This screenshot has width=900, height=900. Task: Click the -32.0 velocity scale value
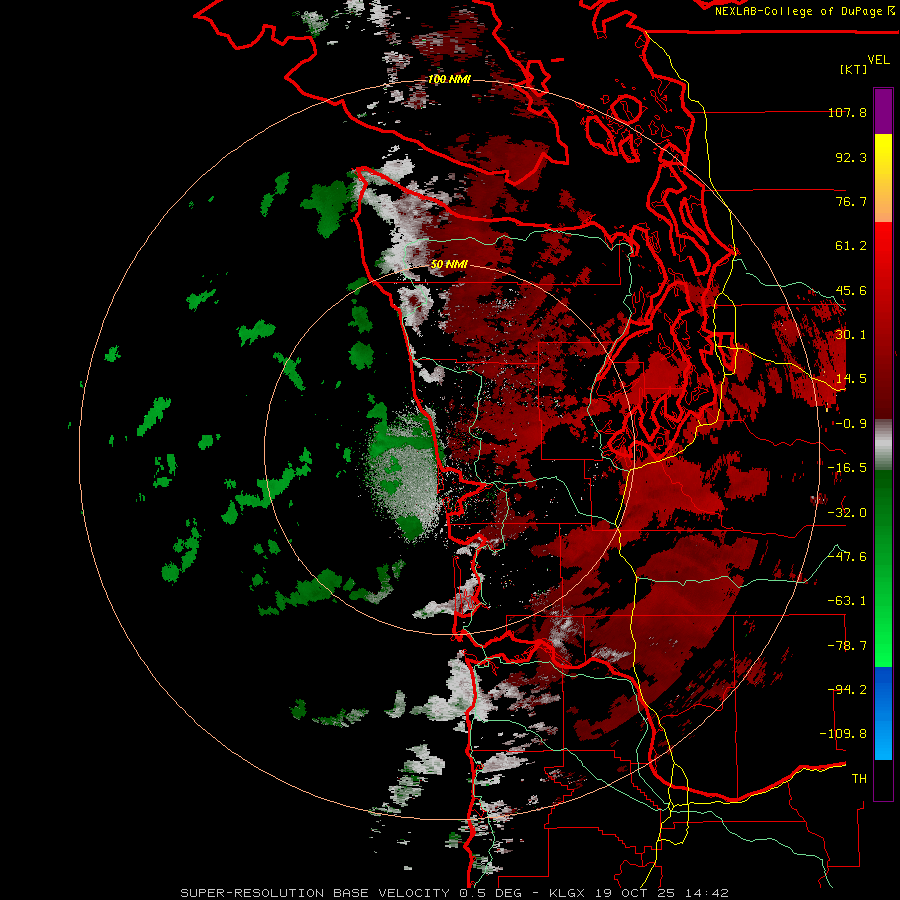[847, 513]
